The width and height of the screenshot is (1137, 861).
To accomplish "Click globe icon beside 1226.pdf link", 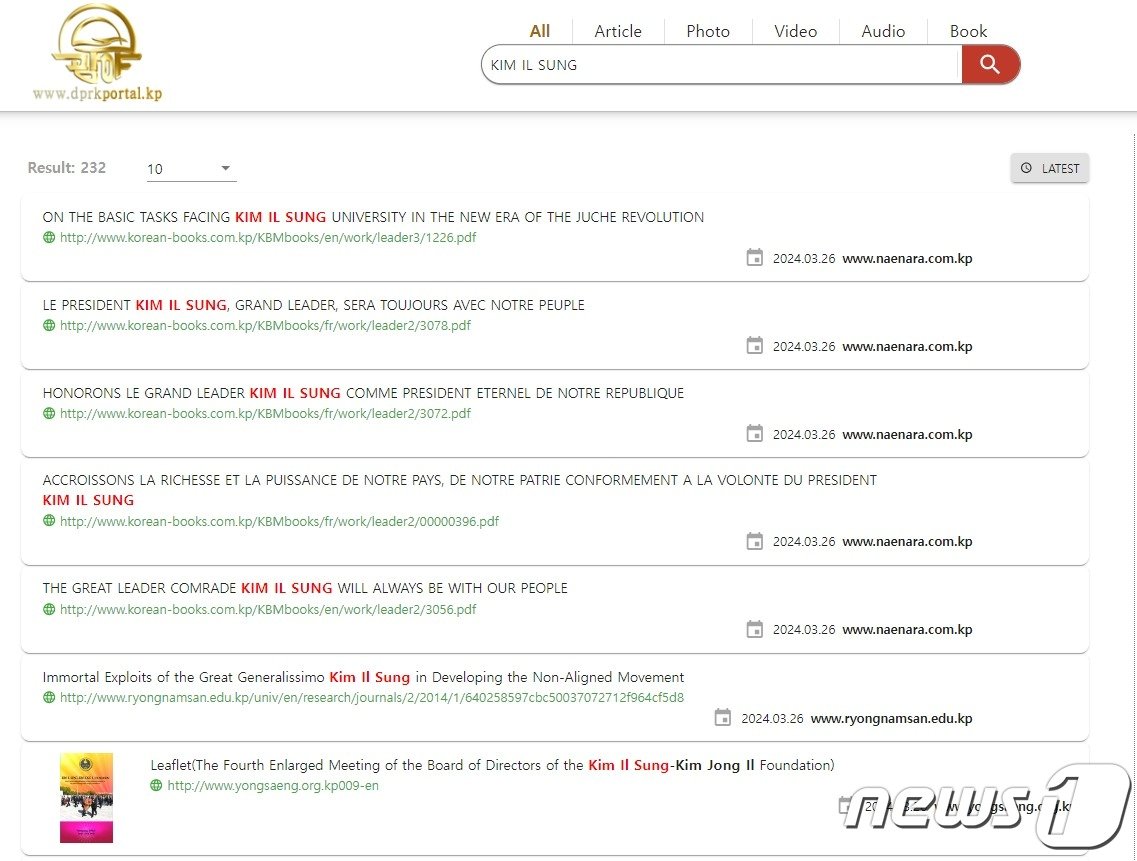I will 49,238.
